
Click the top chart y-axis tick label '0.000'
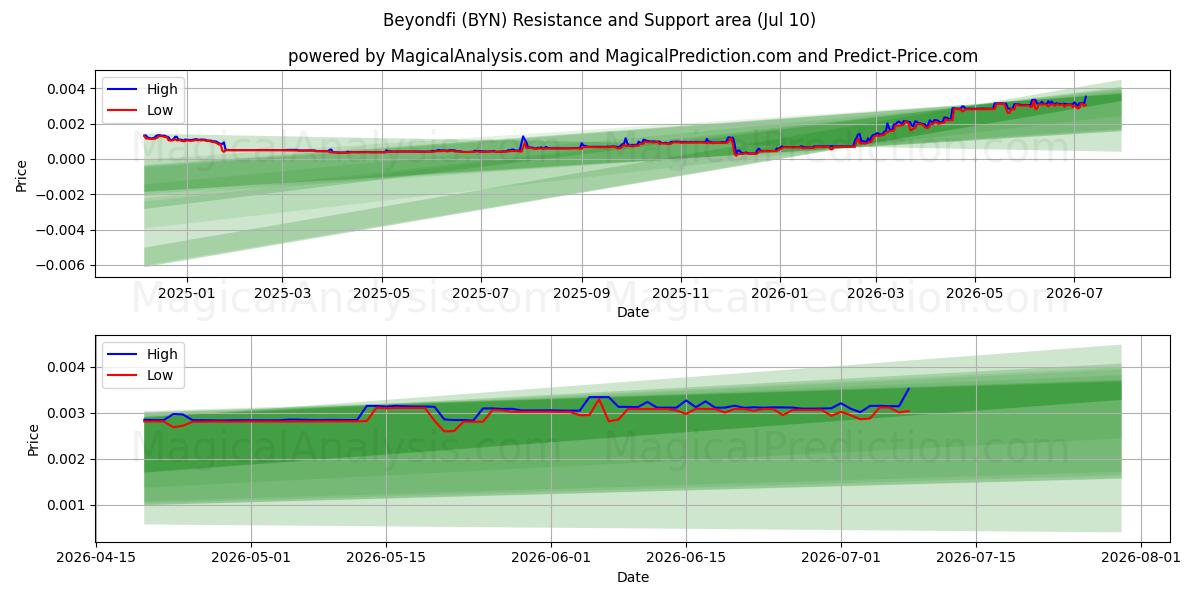(68, 159)
